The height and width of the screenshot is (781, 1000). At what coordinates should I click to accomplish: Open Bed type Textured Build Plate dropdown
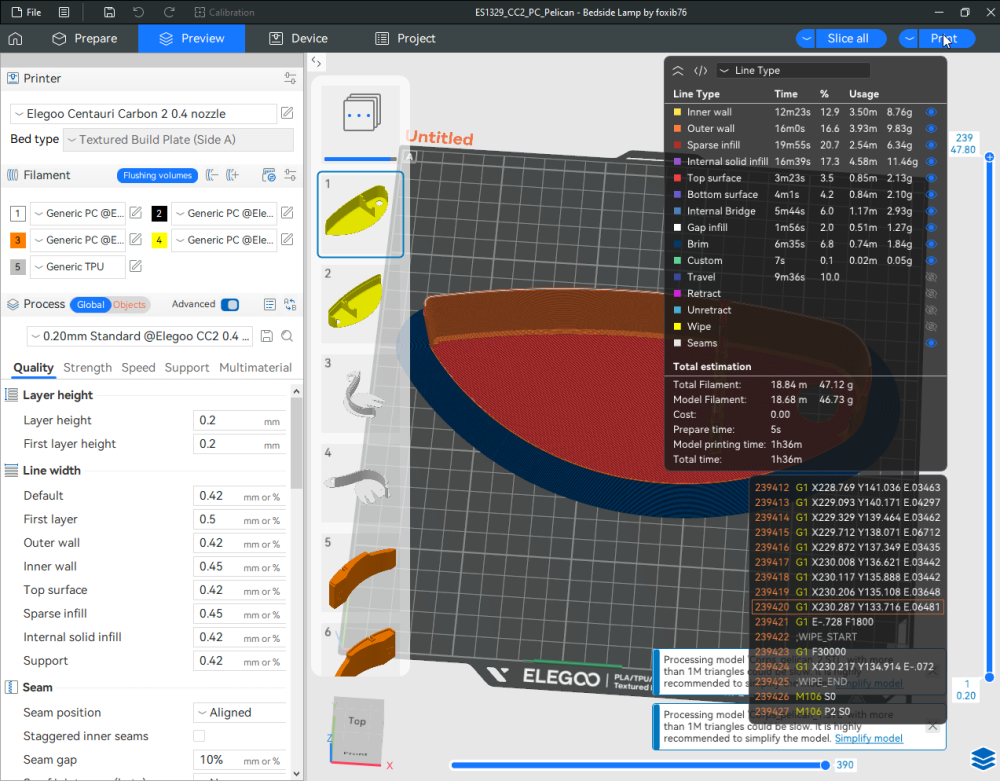tap(178, 140)
